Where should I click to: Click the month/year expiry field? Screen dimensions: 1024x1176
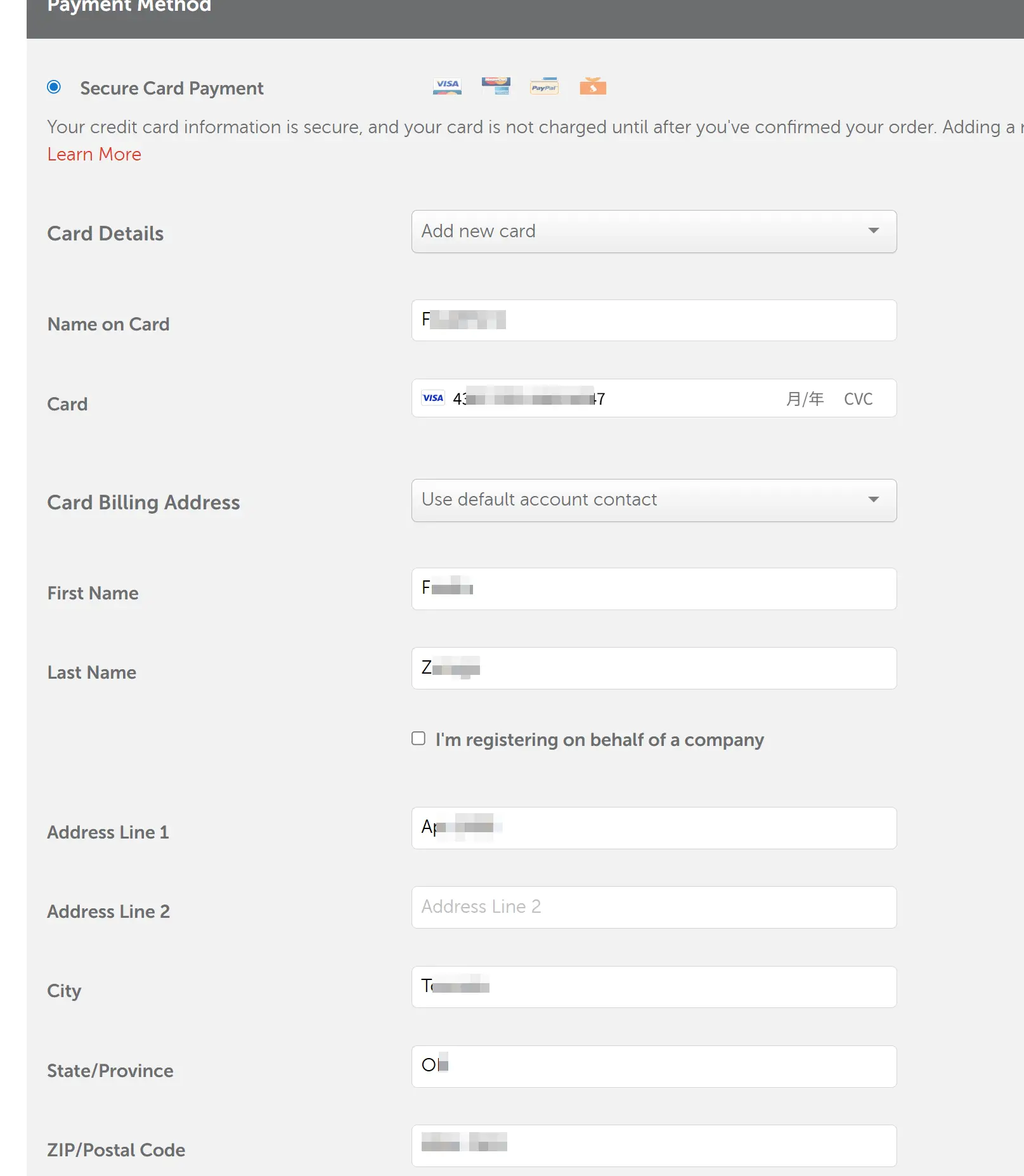pyautogui.click(x=805, y=398)
